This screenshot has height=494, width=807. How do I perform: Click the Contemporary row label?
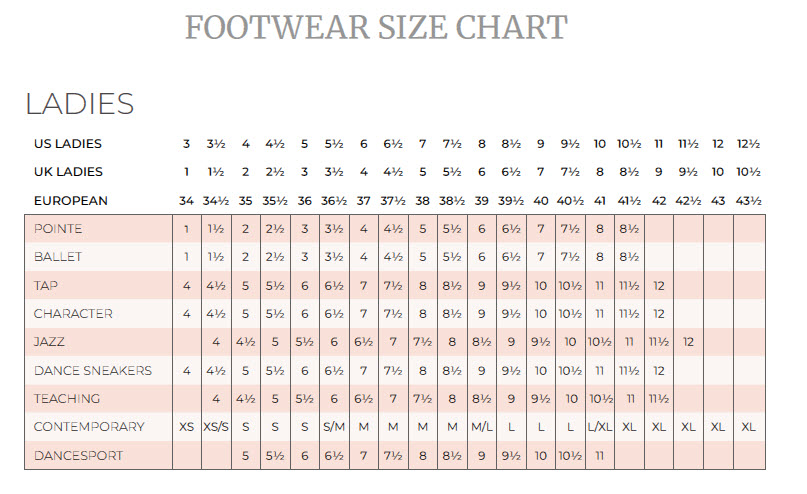[89, 427]
